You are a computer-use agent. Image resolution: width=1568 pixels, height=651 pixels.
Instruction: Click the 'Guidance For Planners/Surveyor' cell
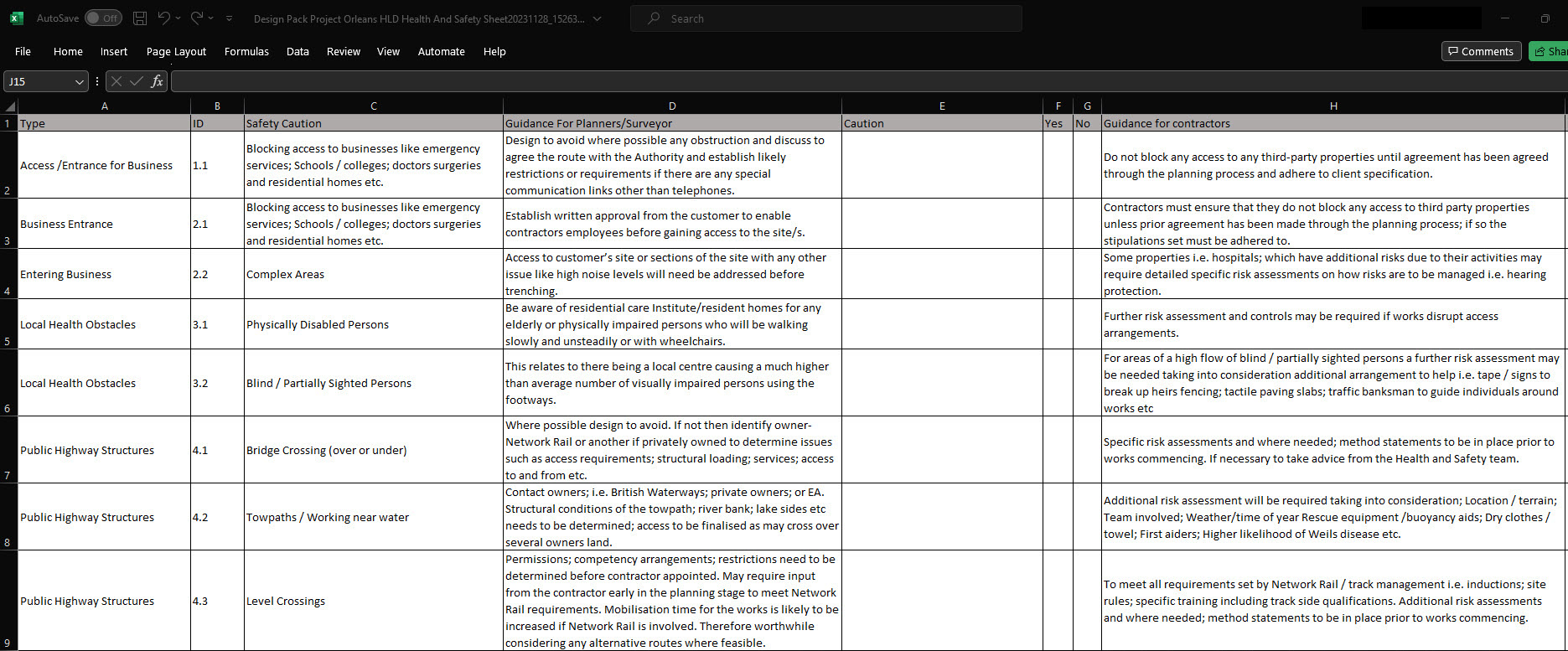(x=672, y=123)
